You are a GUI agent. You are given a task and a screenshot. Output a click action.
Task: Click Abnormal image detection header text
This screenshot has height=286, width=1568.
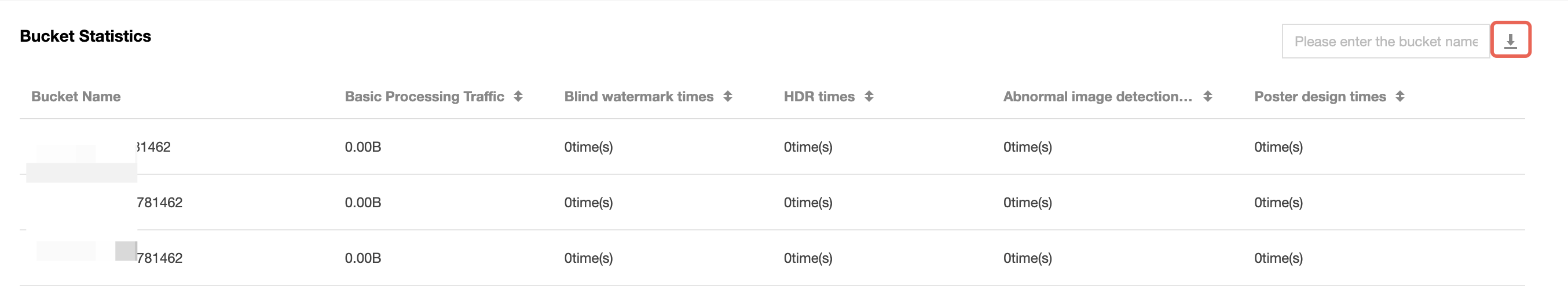tap(1097, 96)
